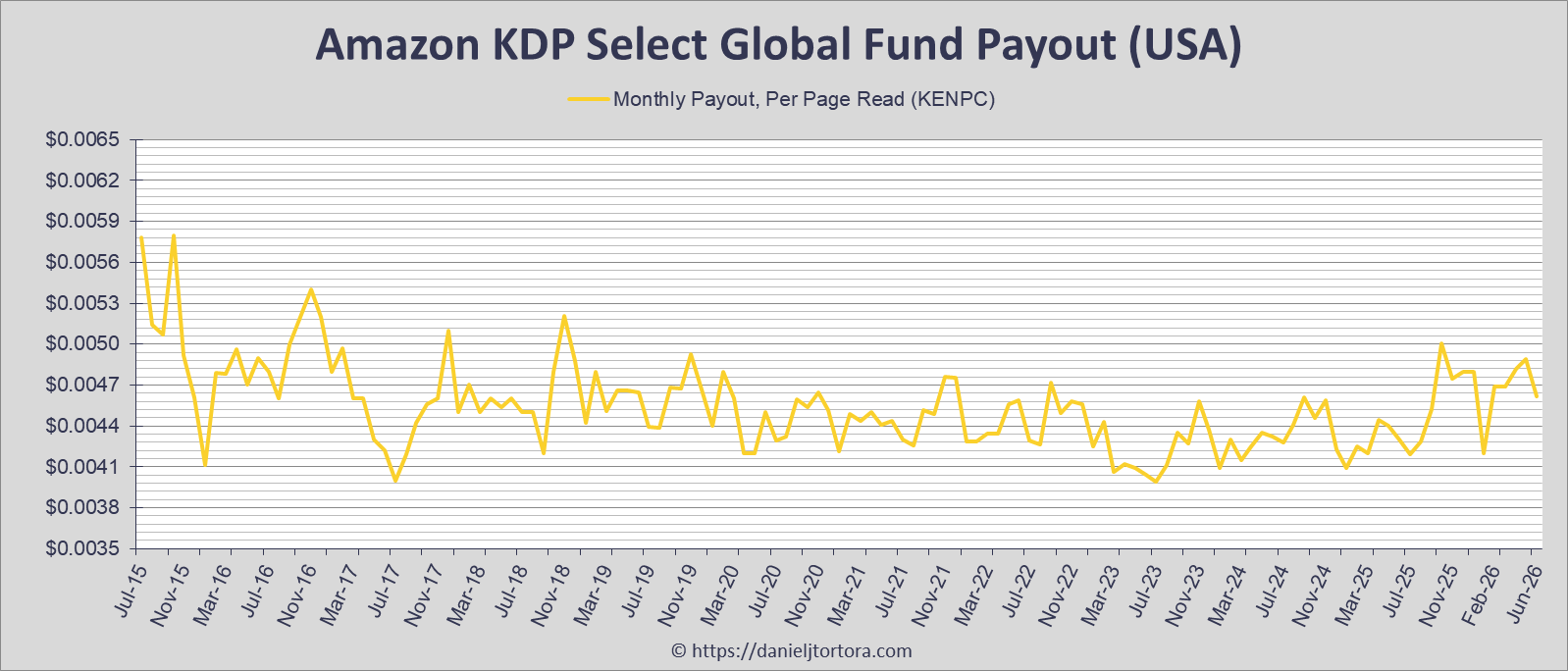The height and width of the screenshot is (671, 1568).
Task: Click the x-axis label Nov-25
Action: pos(1437,595)
